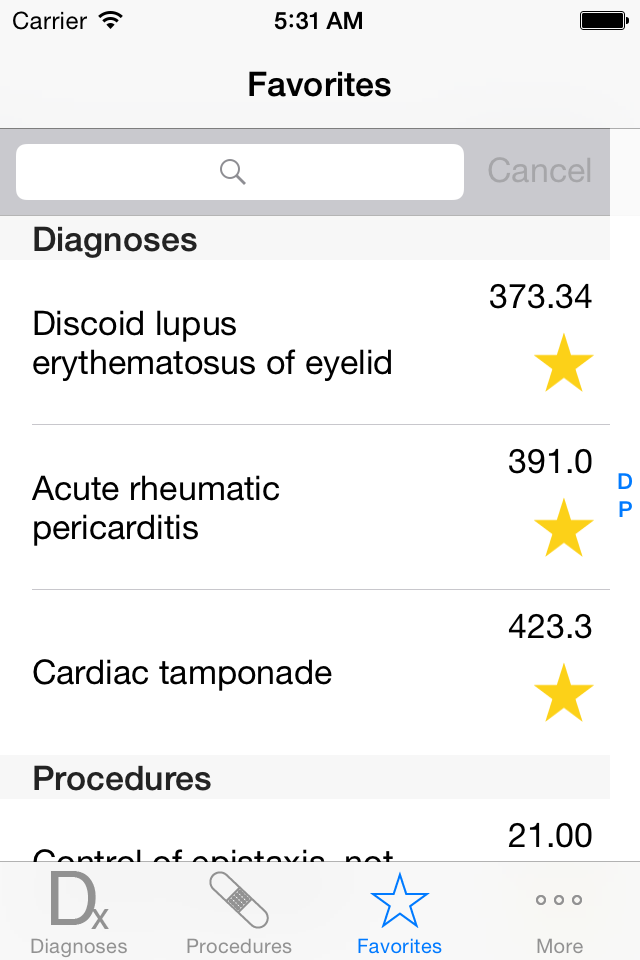Open the Diagnoses Dx tab icon
640x960 pixels.
79,900
